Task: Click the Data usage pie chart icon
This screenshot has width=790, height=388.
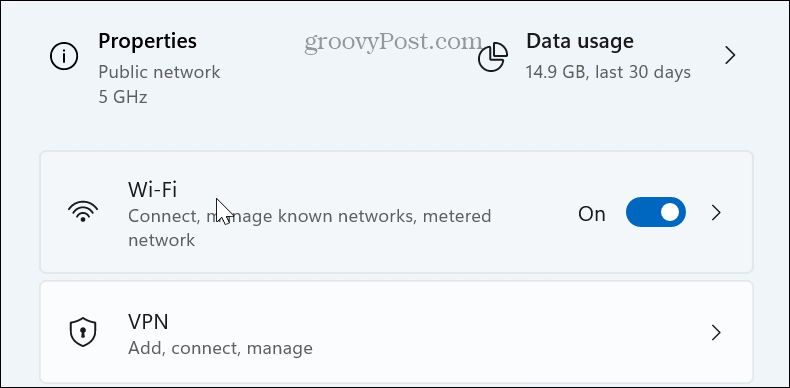Action: 492,57
